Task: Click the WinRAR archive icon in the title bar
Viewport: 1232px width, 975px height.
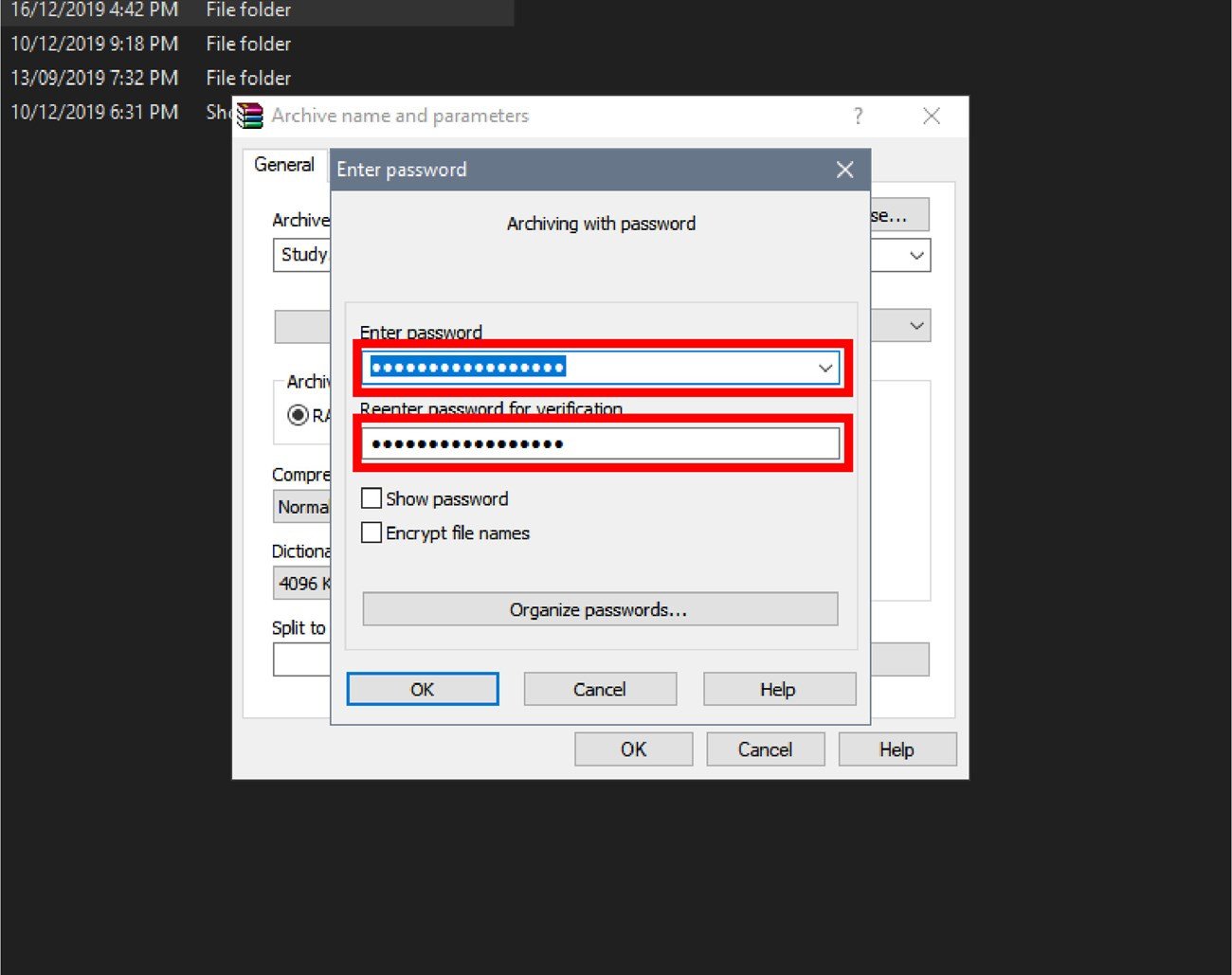Action: point(251,116)
